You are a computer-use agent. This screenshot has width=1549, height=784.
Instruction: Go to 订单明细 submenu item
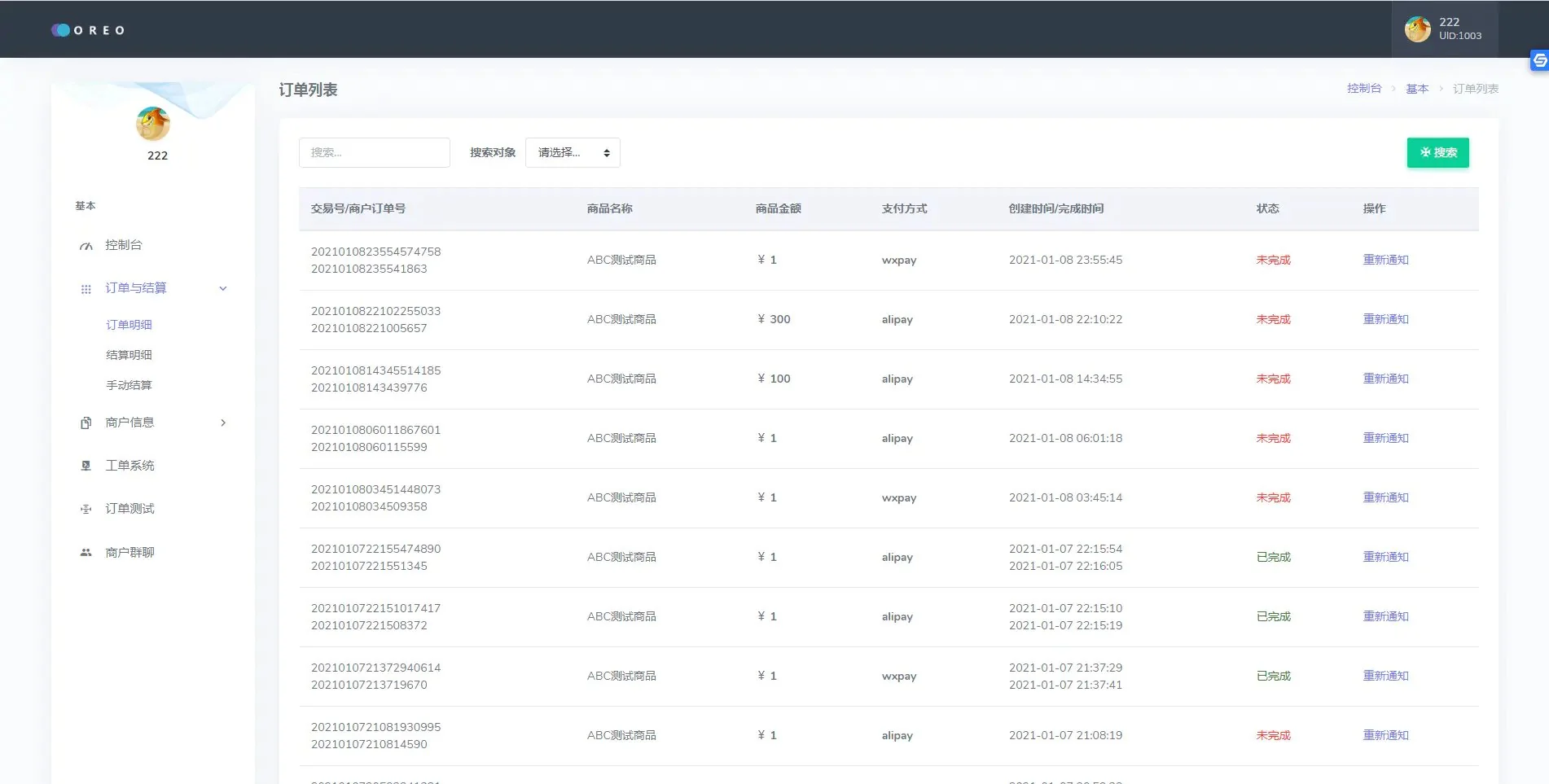pos(129,325)
